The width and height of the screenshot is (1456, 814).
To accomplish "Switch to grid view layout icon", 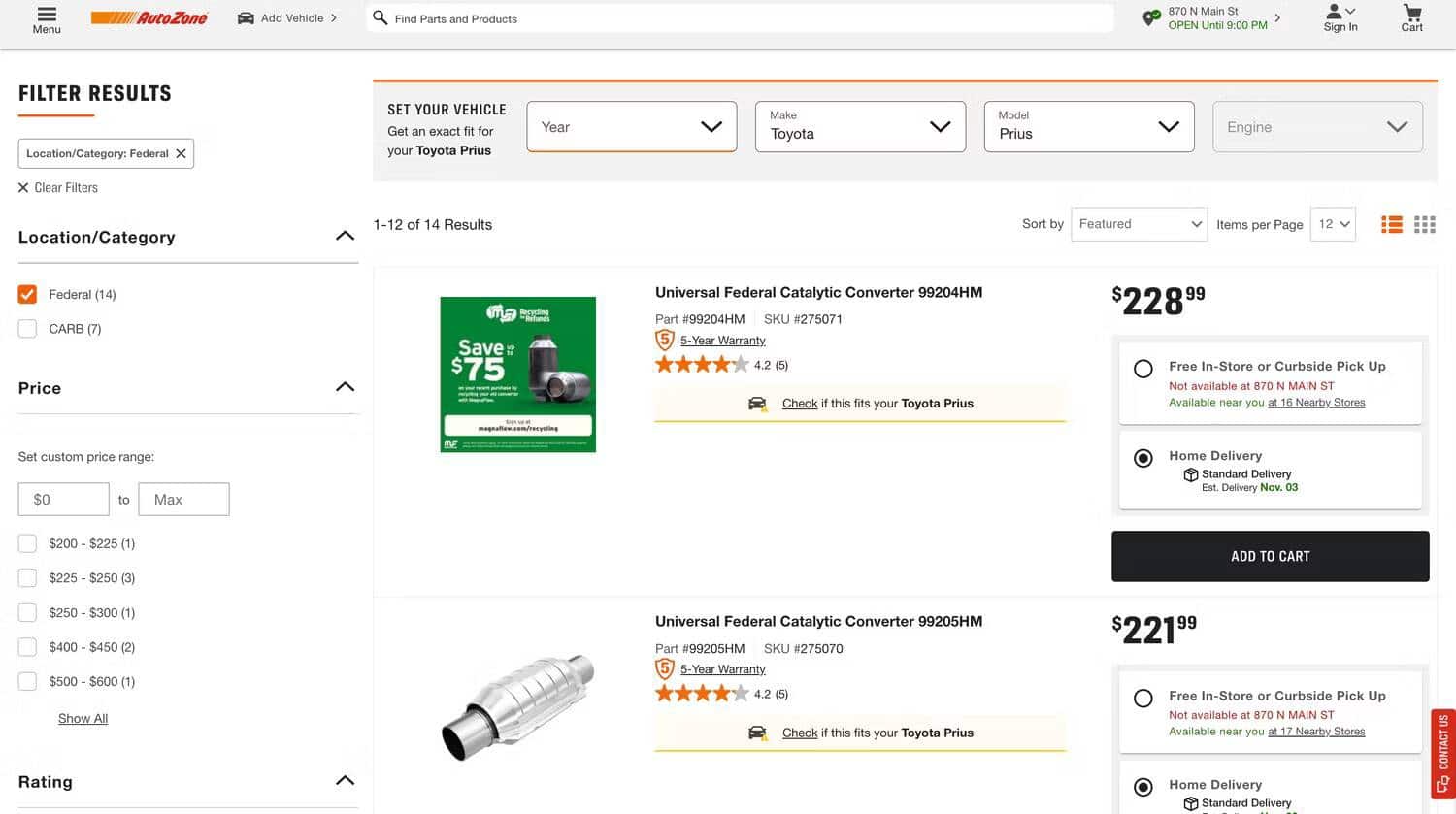I will pyautogui.click(x=1424, y=224).
